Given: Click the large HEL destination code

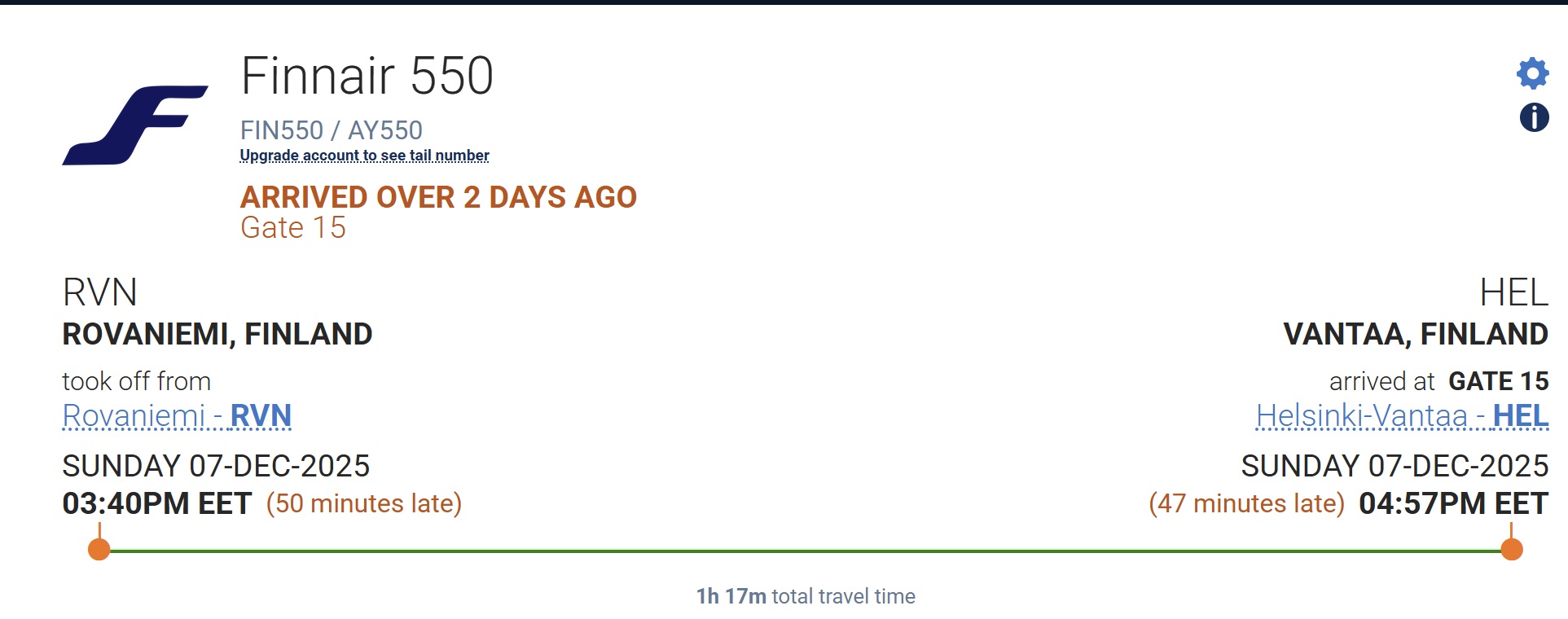Looking at the screenshot, I should click(1513, 292).
